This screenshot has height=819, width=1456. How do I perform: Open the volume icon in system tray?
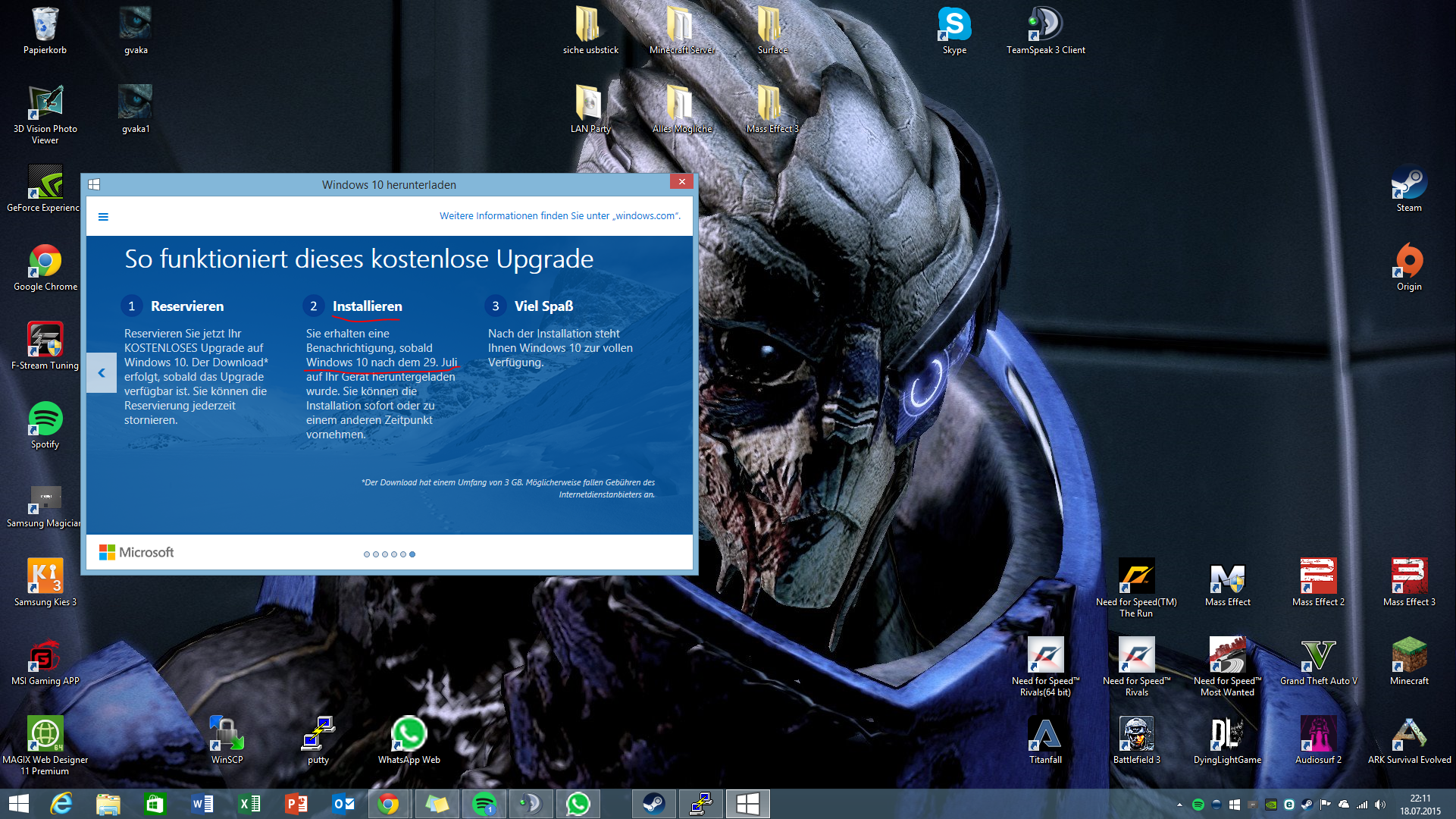click(x=1380, y=805)
